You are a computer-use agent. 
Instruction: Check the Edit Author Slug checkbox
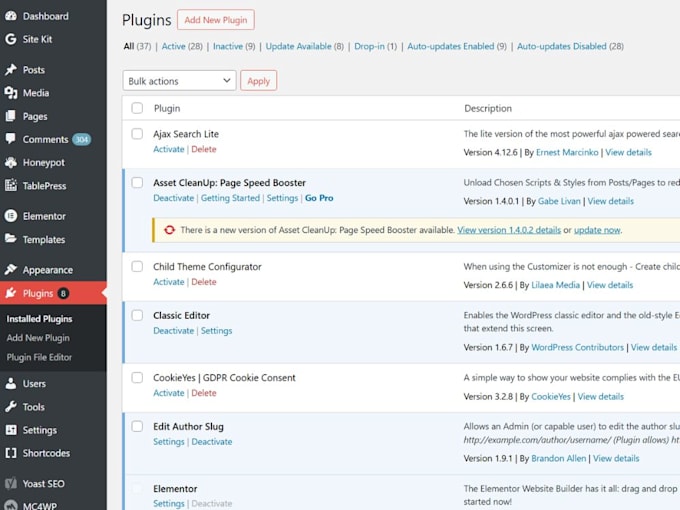coord(137,426)
